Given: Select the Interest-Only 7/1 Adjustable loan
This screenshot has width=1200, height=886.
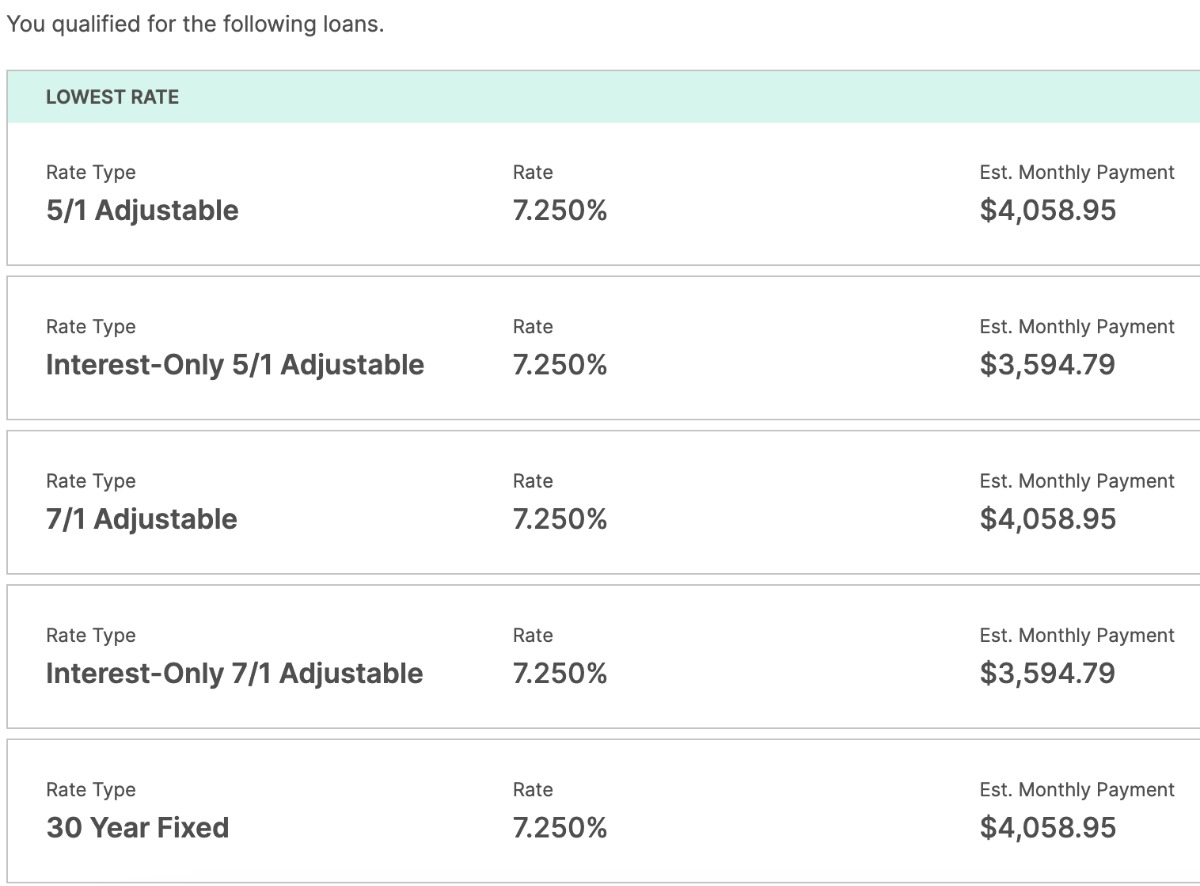Looking at the screenshot, I should pos(234,674).
